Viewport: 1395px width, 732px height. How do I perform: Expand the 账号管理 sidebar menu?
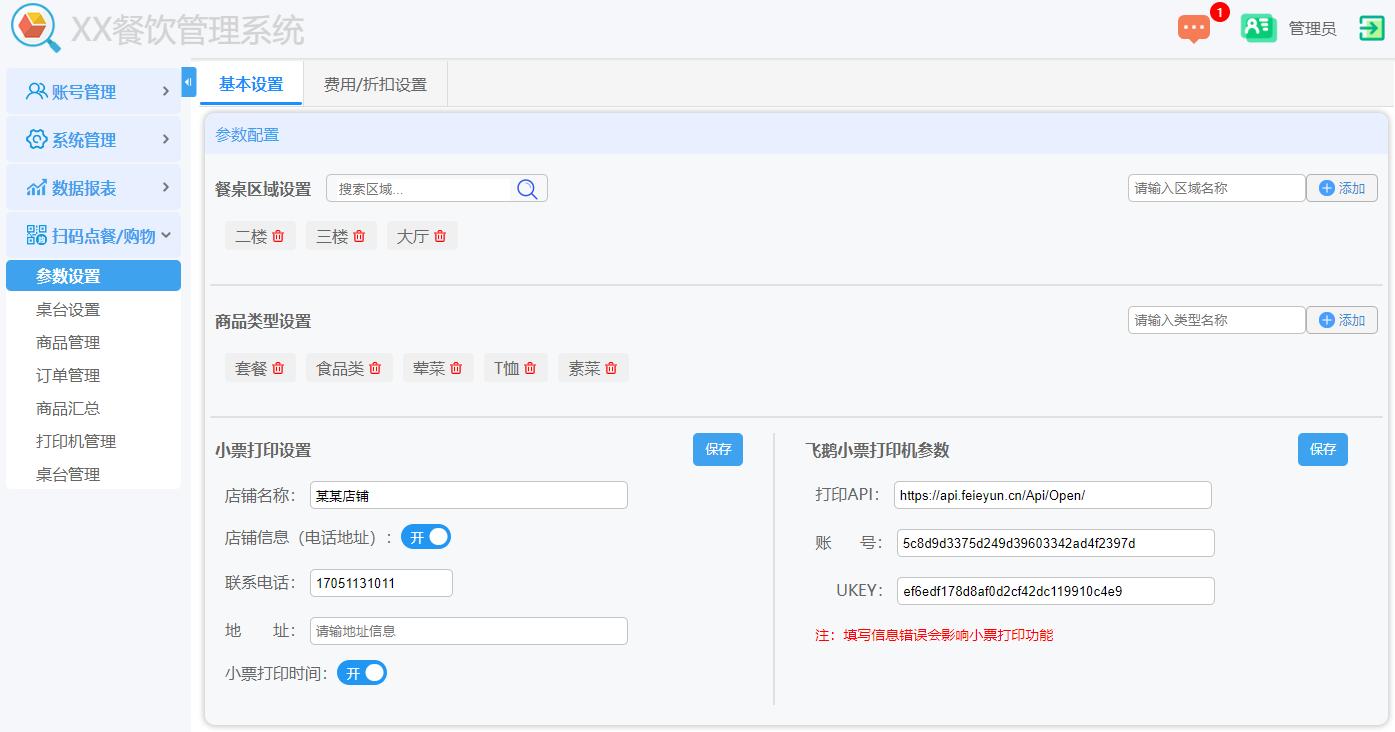(93, 91)
